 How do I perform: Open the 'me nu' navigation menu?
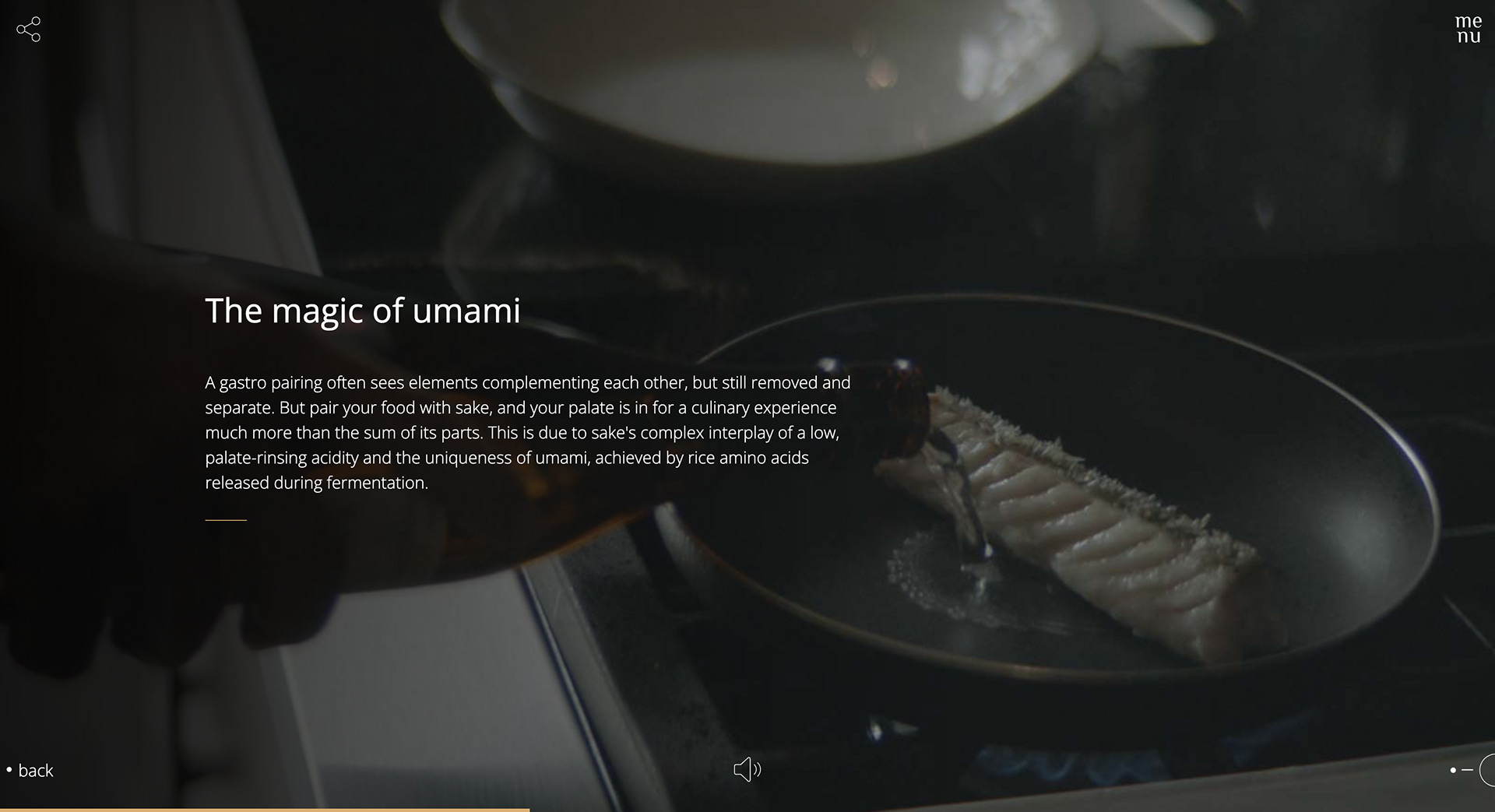[x=1469, y=29]
